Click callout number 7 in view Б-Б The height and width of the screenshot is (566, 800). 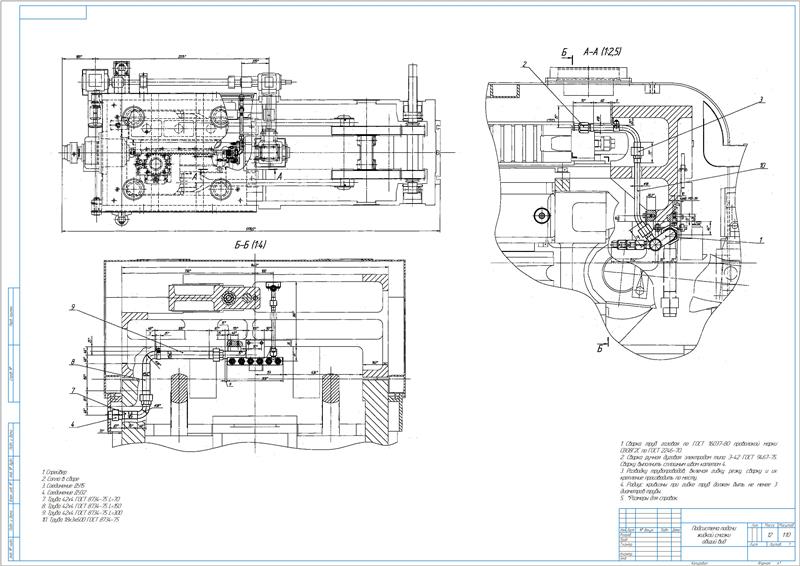(x=73, y=391)
